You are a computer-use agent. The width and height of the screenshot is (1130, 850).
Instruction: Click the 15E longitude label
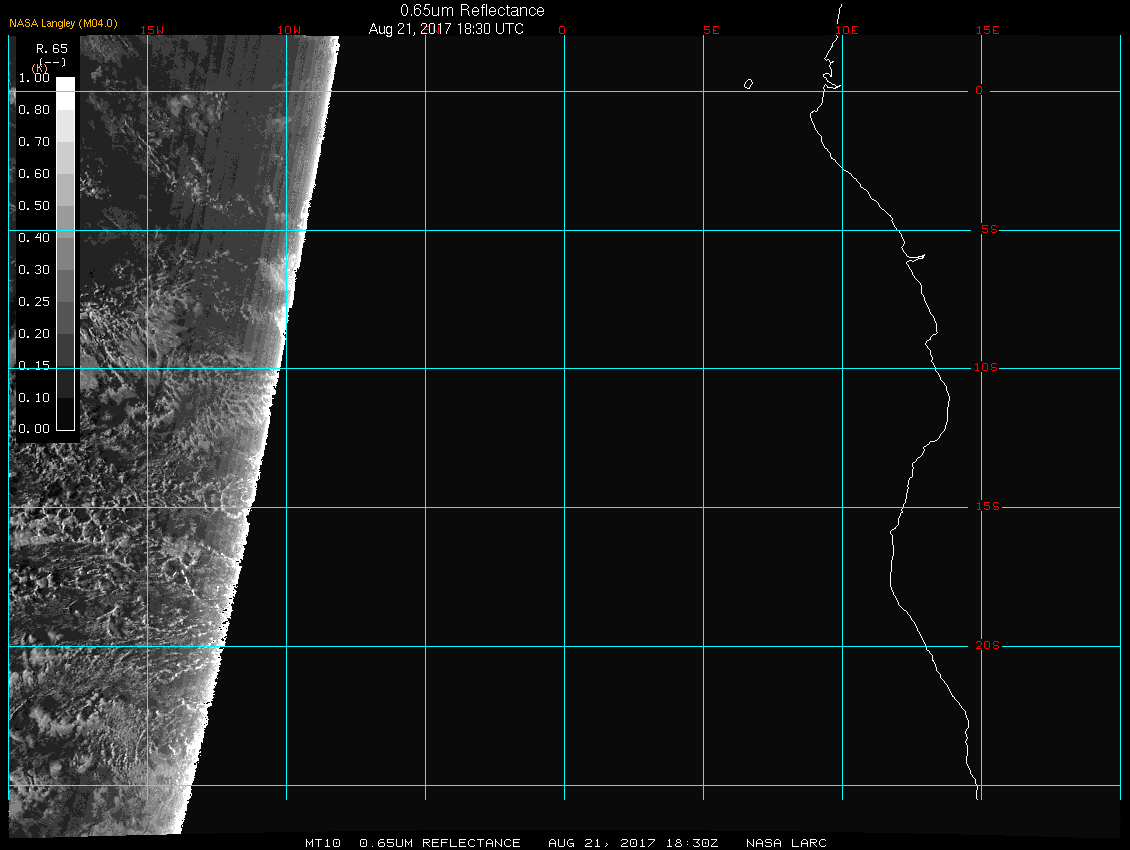click(988, 30)
